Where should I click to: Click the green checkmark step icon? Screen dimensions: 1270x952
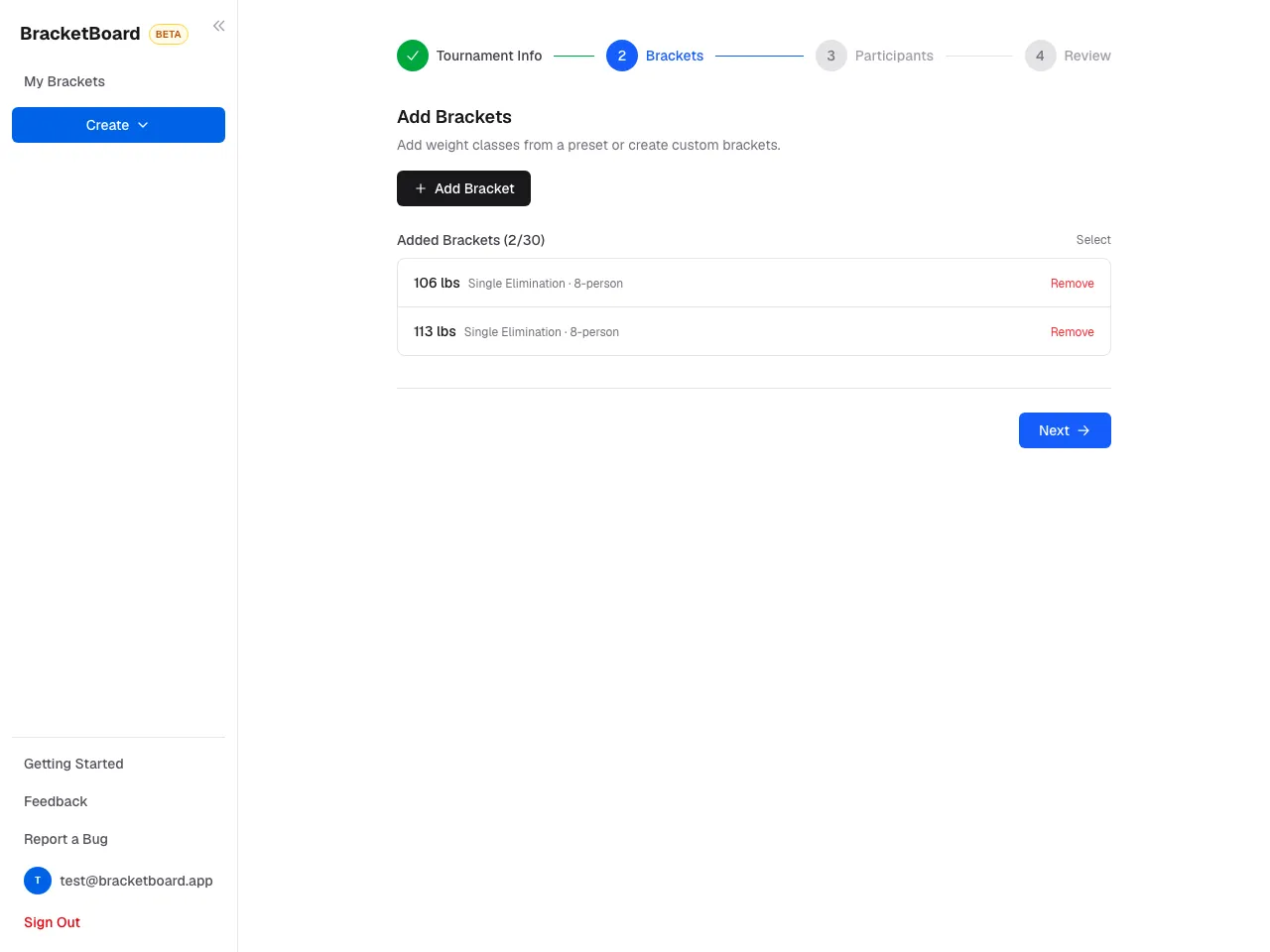pyautogui.click(x=413, y=56)
